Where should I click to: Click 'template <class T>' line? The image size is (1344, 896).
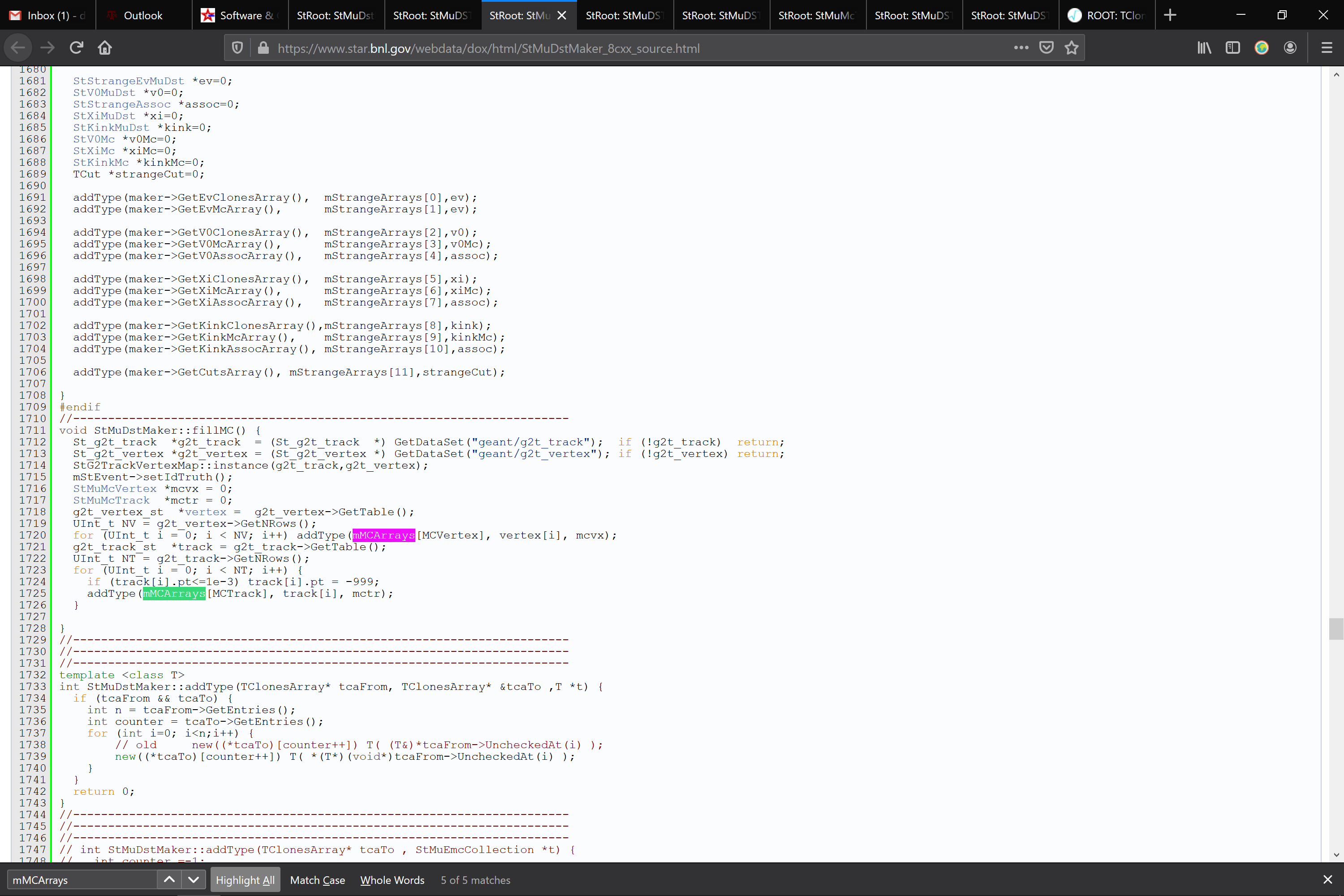[122, 676]
